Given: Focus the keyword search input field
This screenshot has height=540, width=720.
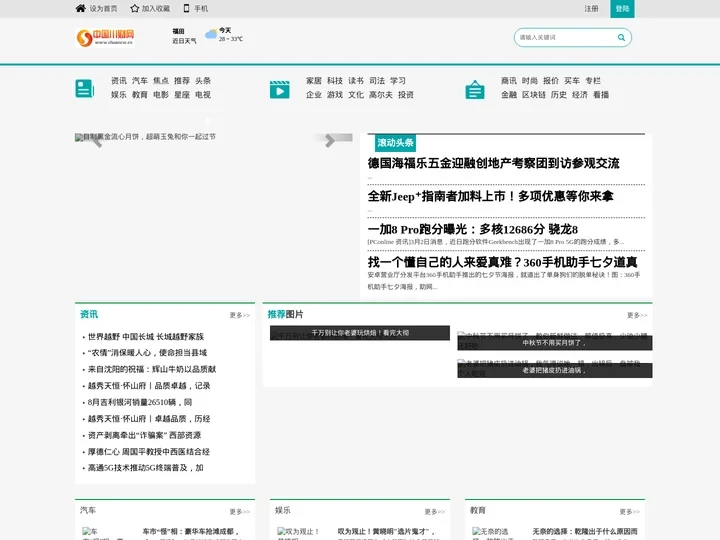Looking at the screenshot, I should coord(567,38).
